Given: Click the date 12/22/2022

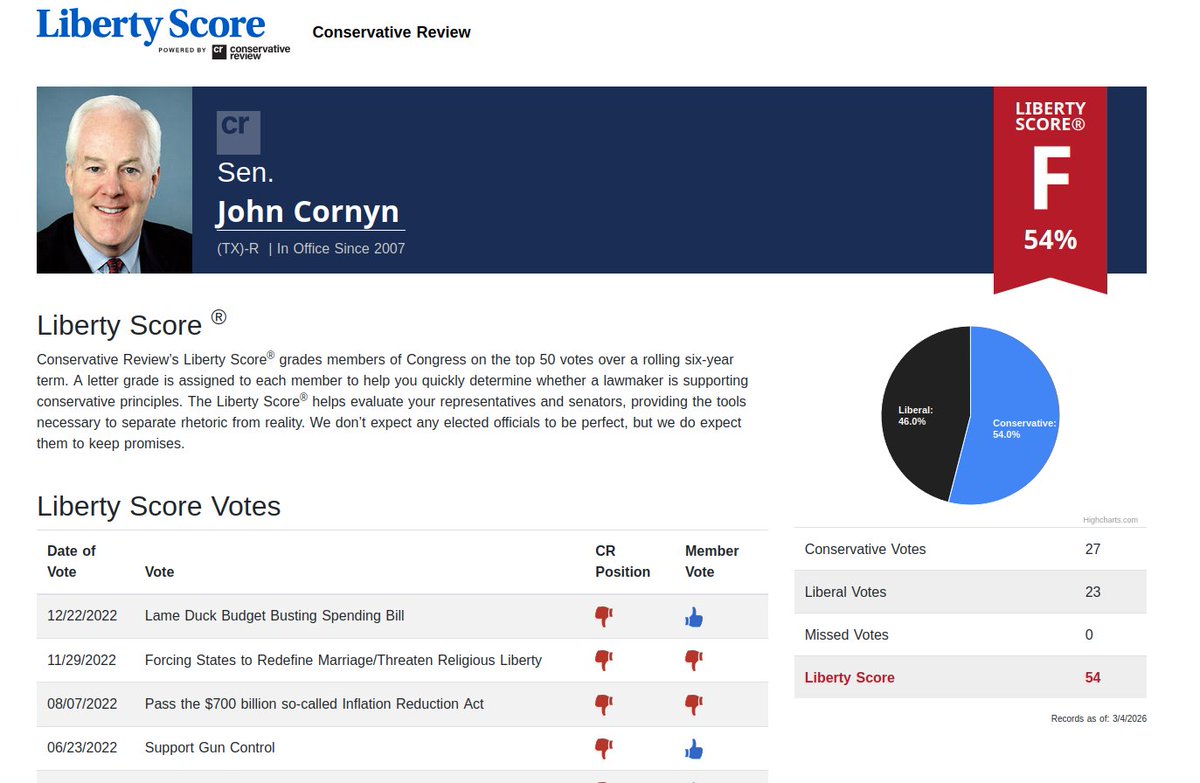Looking at the screenshot, I should click(82, 616).
